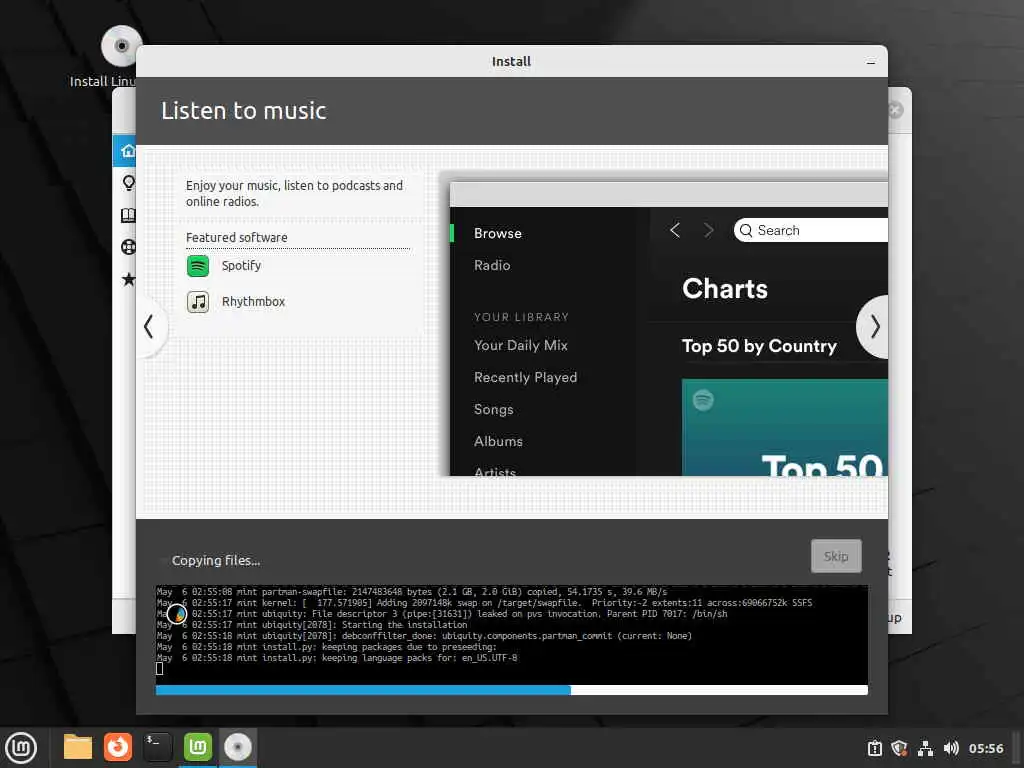Click the Featured software heading
Viewport: 1024px width, 768px height.
click(x=236, y=238)
